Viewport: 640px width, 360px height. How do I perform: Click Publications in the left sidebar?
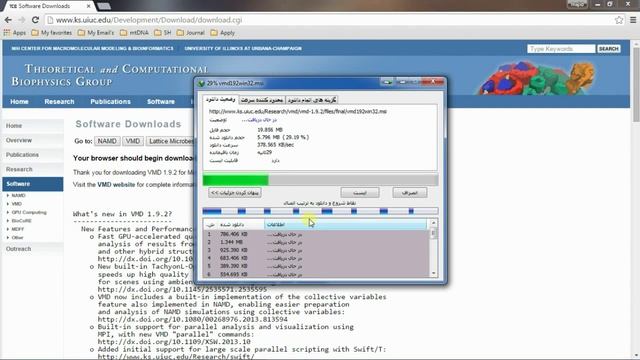(x=33, y=155)
